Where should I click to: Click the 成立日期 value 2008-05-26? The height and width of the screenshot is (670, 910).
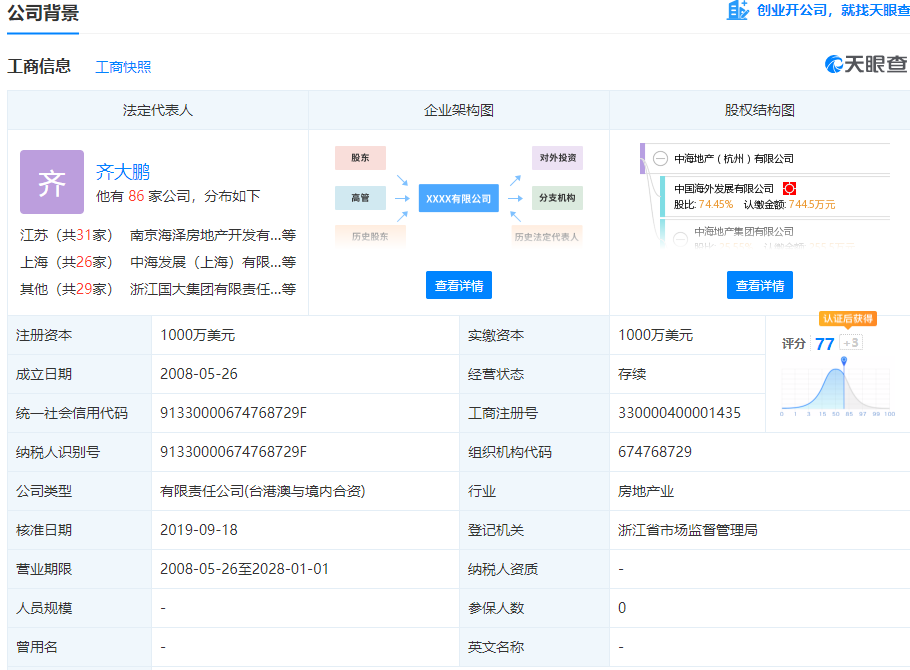198,374
